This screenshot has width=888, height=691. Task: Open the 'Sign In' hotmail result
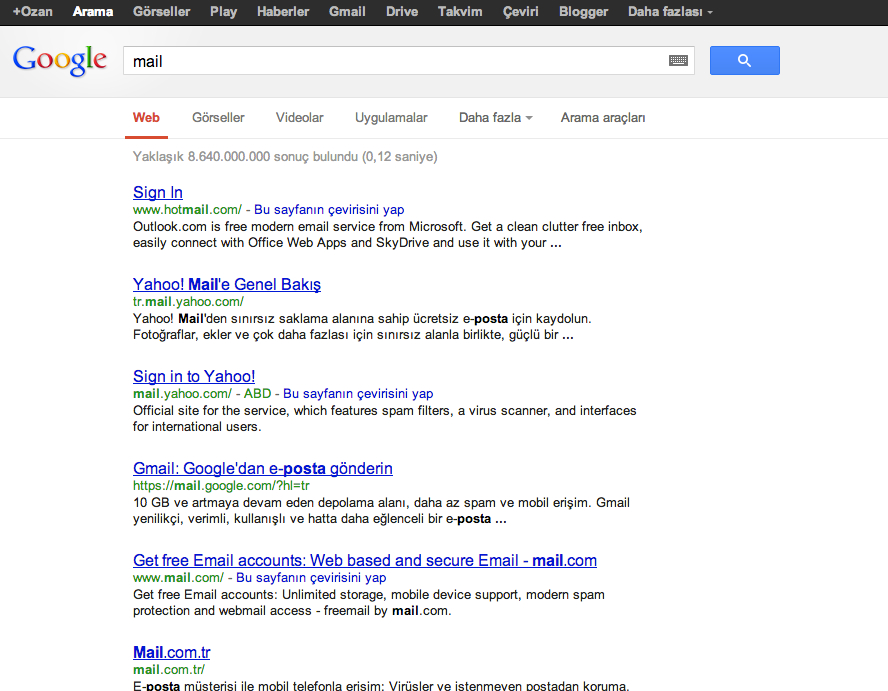(158, 193)
